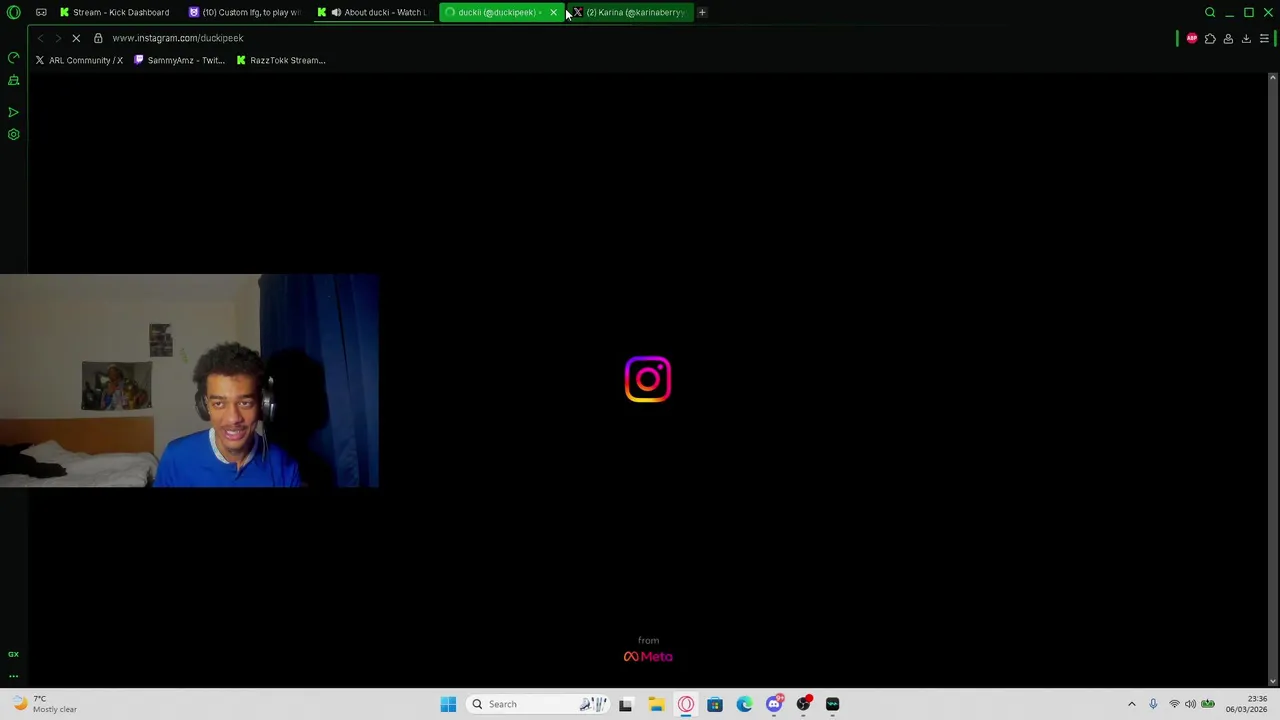Image resolution: width=1280 pixels, height=720 pixels.
Task: Open the sidebar settings gear
Action: click(14, 134)
